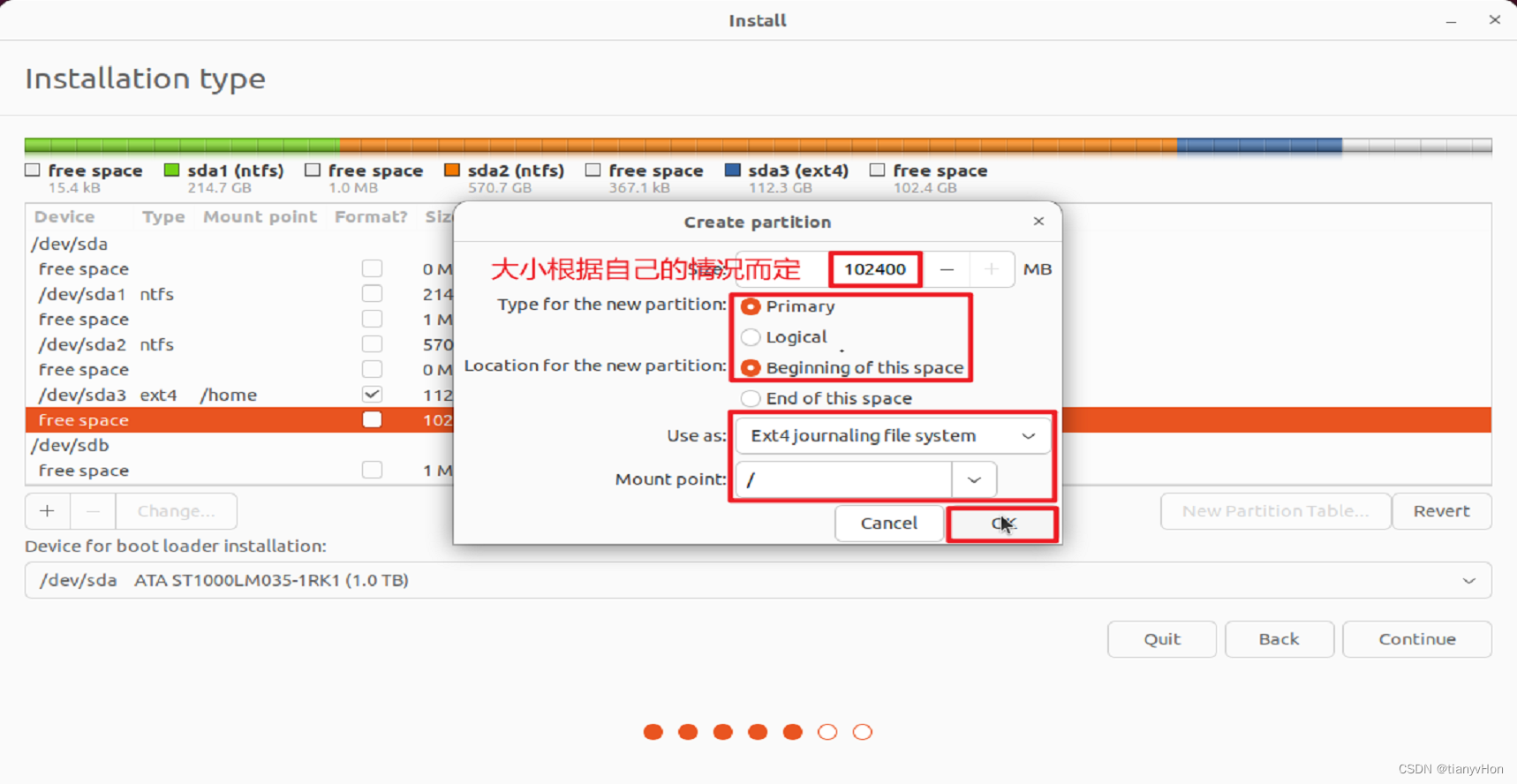Screen dimensions: 1517x784
Task: Increase partition size with plus stepper
Action: pyautogui.click(x=992, y=269)
